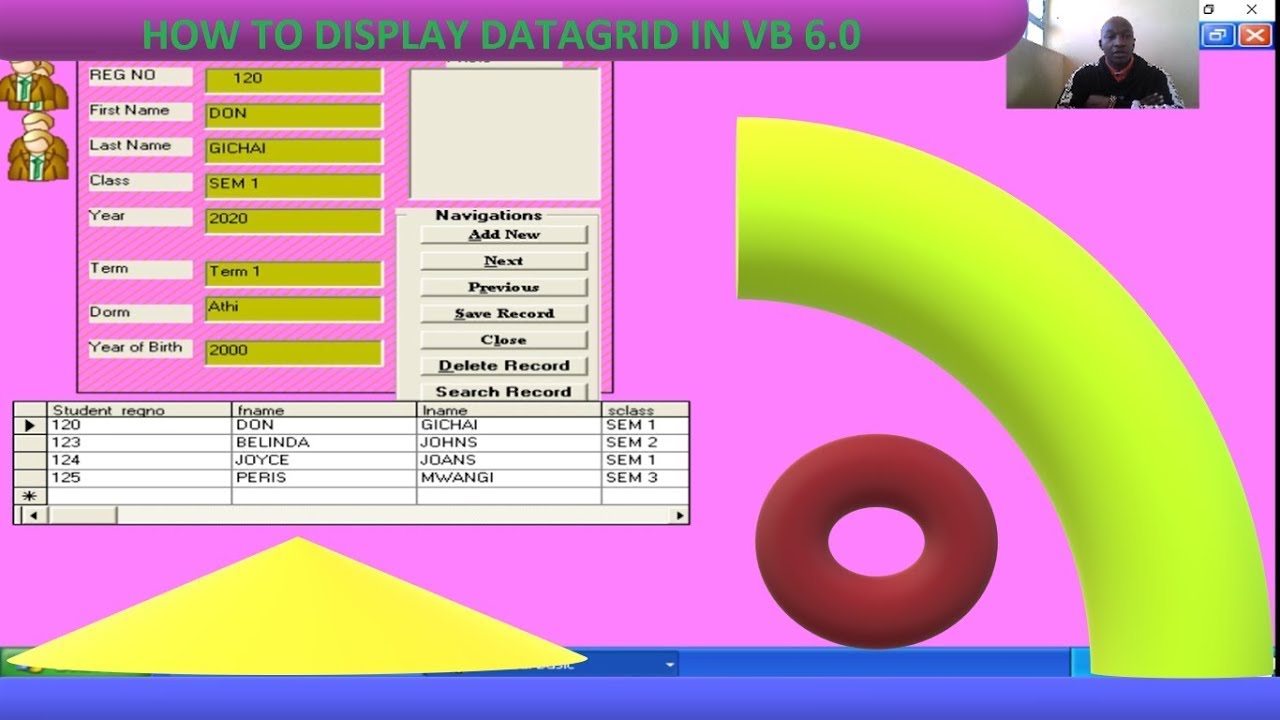Click the Year field showing 2020

[x=293, y=220]
